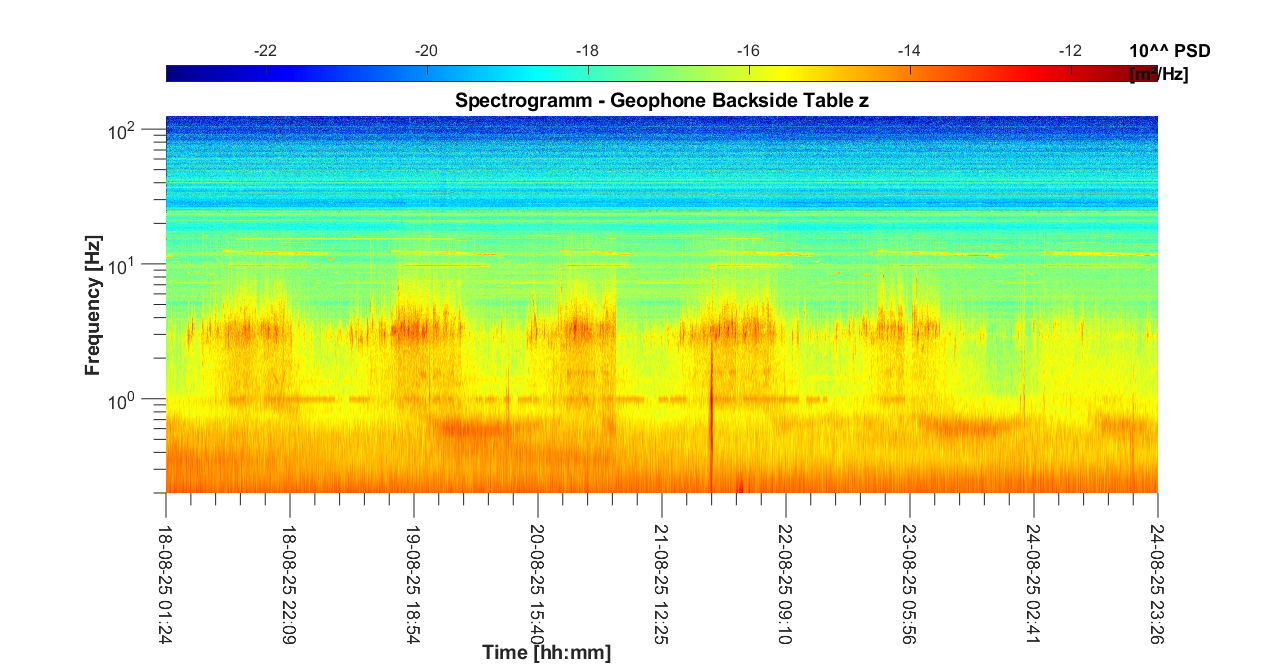Click the -16 colorbar tick label
Image resolution: width=1280 pixels, height=664 pixels.
click(x=748, y=51)
